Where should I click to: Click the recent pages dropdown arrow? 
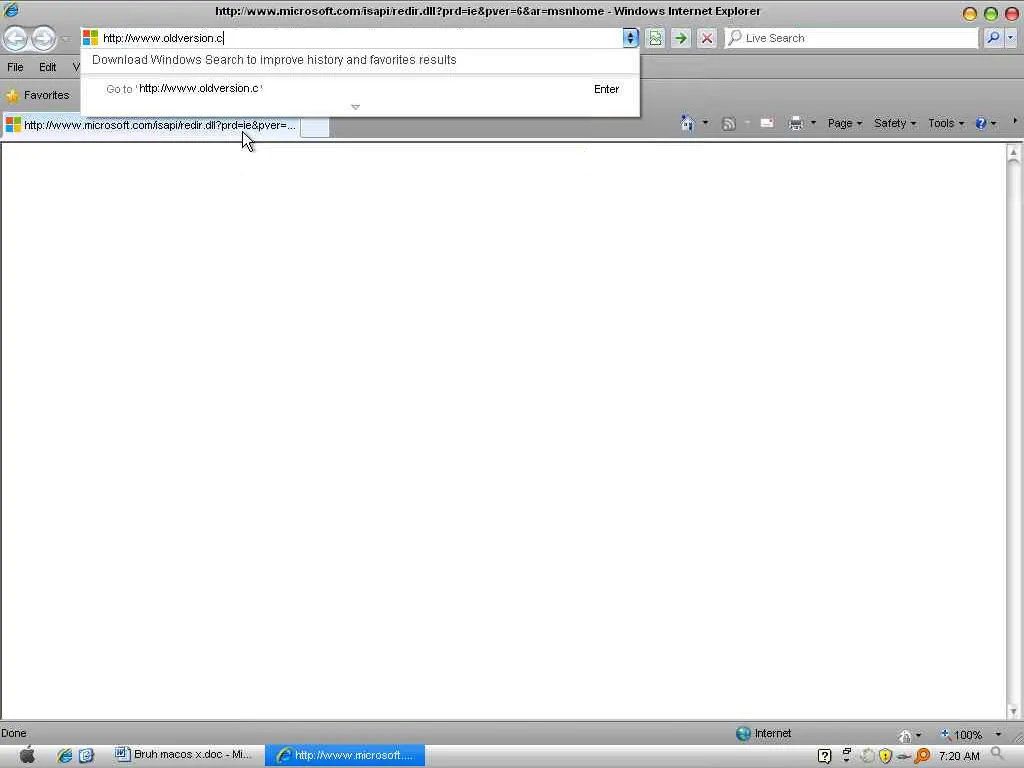point(65,39)
